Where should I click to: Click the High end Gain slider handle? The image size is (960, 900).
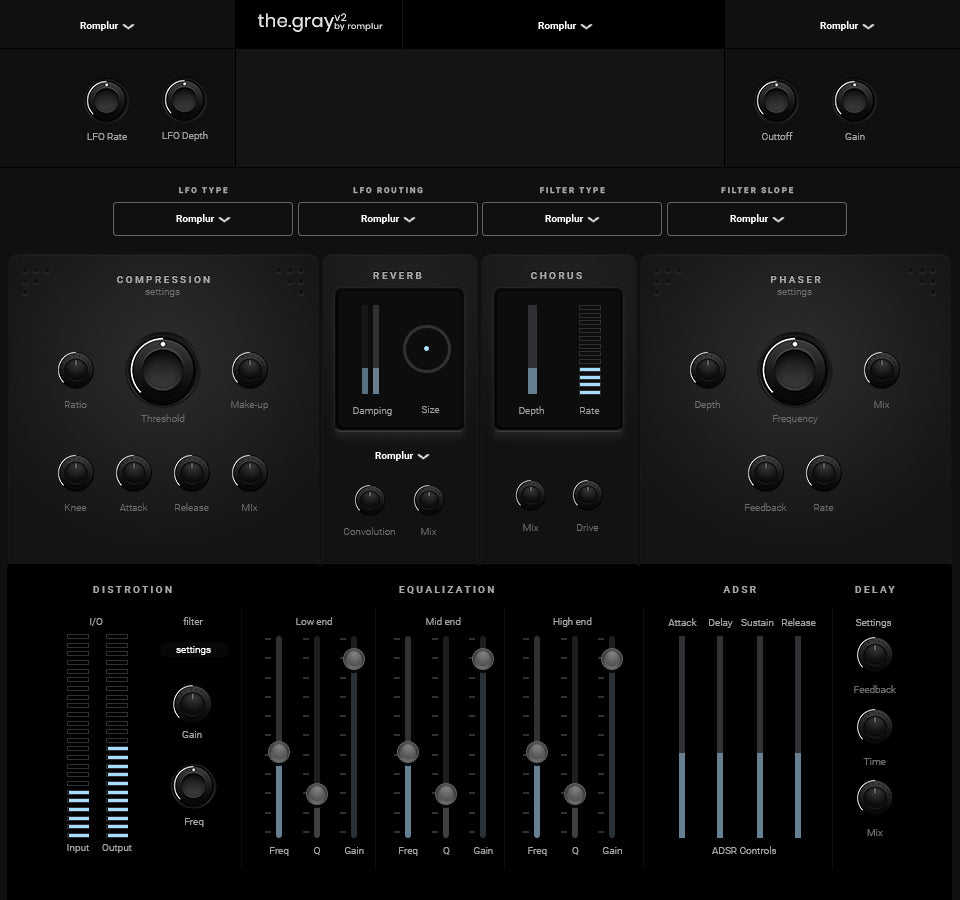(612, 659)
